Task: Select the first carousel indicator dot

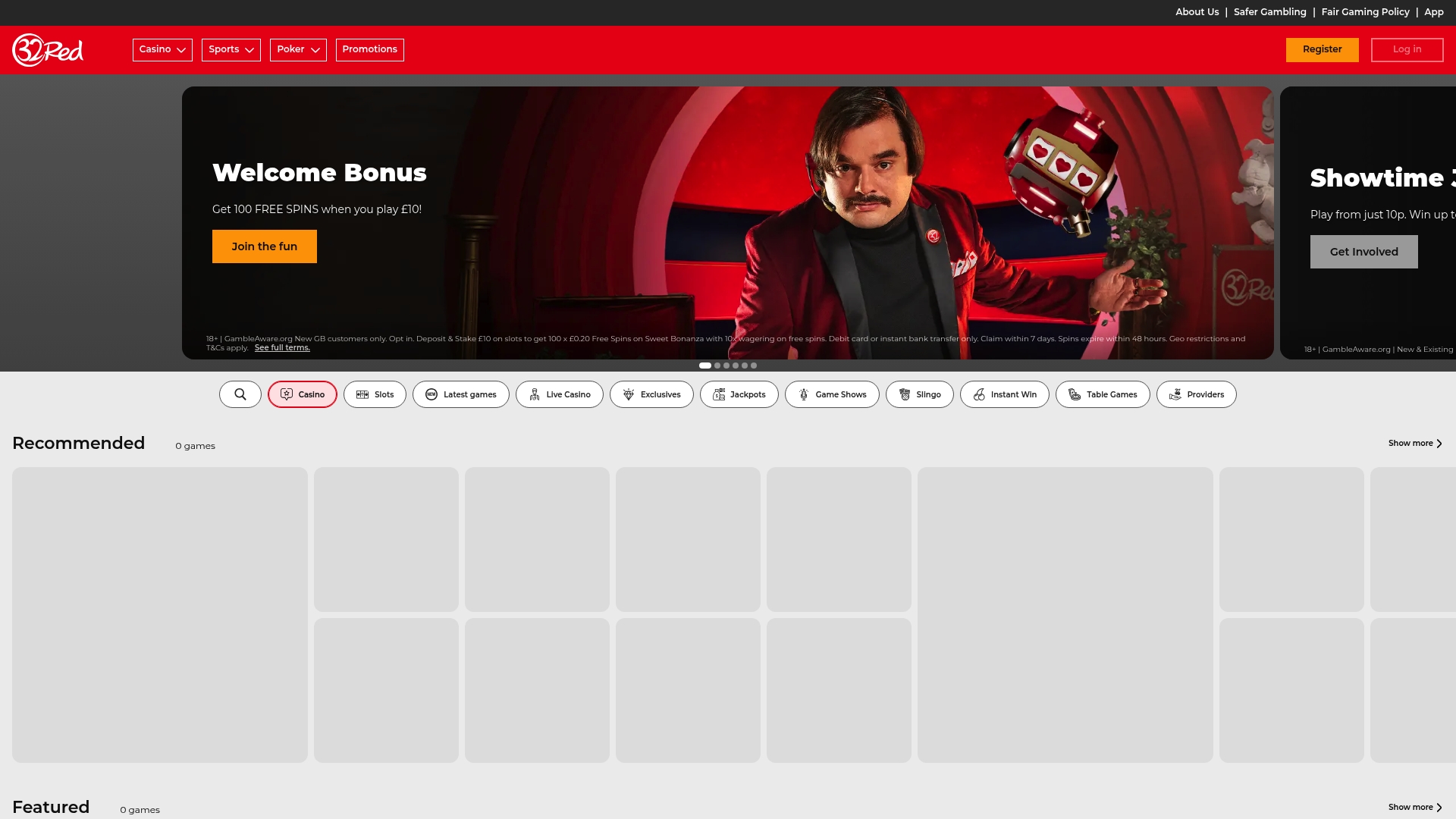Action: point(705,366)
